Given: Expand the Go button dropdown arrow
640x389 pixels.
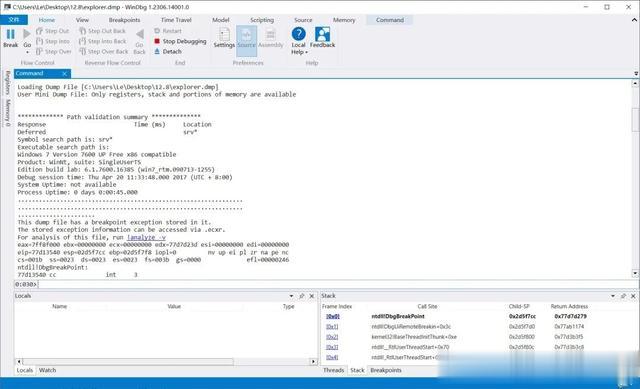Looking at the screenshot, I should click(27, 52).
